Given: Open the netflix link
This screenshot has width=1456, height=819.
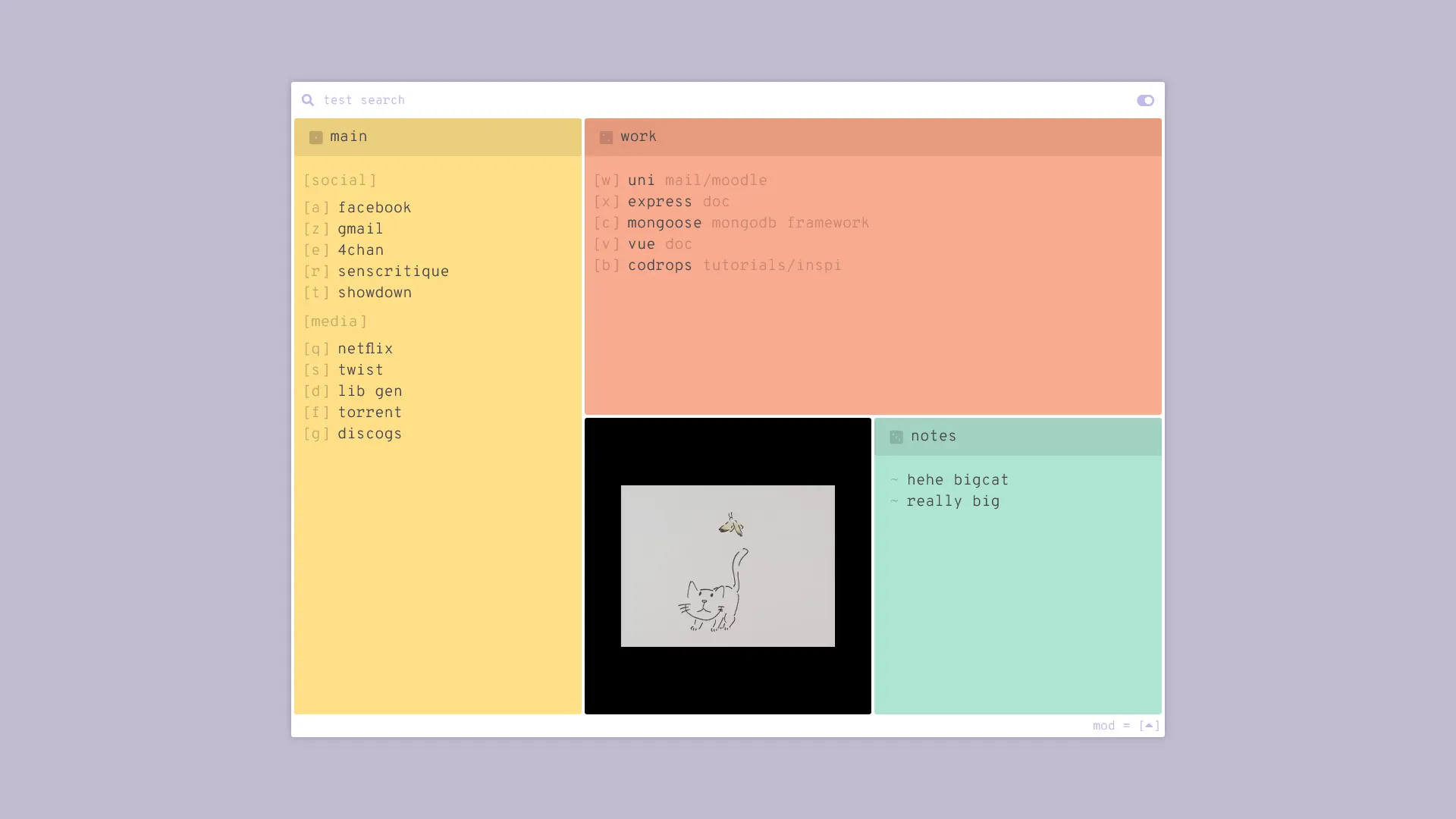Looking at the screenshot, I should 365,349.
